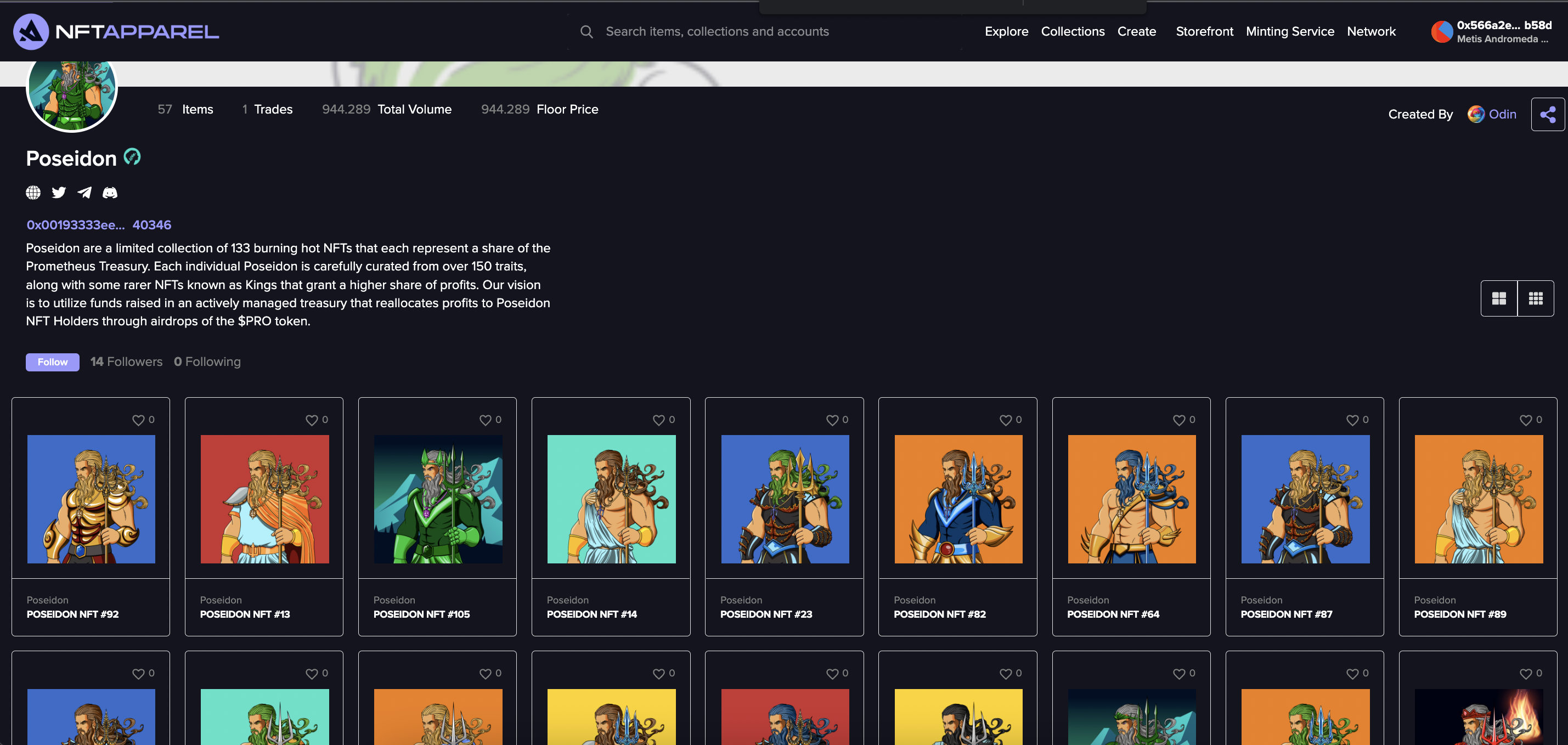The image size is (1568, 745).
Task: Open Poseidon NFT #82 thumbnail
Action: [x=958, y=499]
